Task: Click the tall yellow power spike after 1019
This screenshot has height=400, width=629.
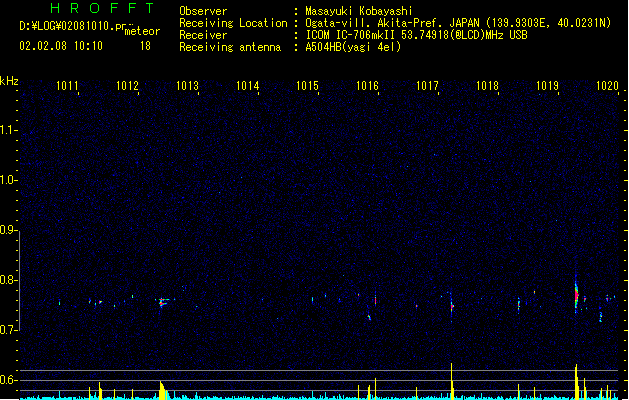Action: pyautogui.click(x=576, y=381)
